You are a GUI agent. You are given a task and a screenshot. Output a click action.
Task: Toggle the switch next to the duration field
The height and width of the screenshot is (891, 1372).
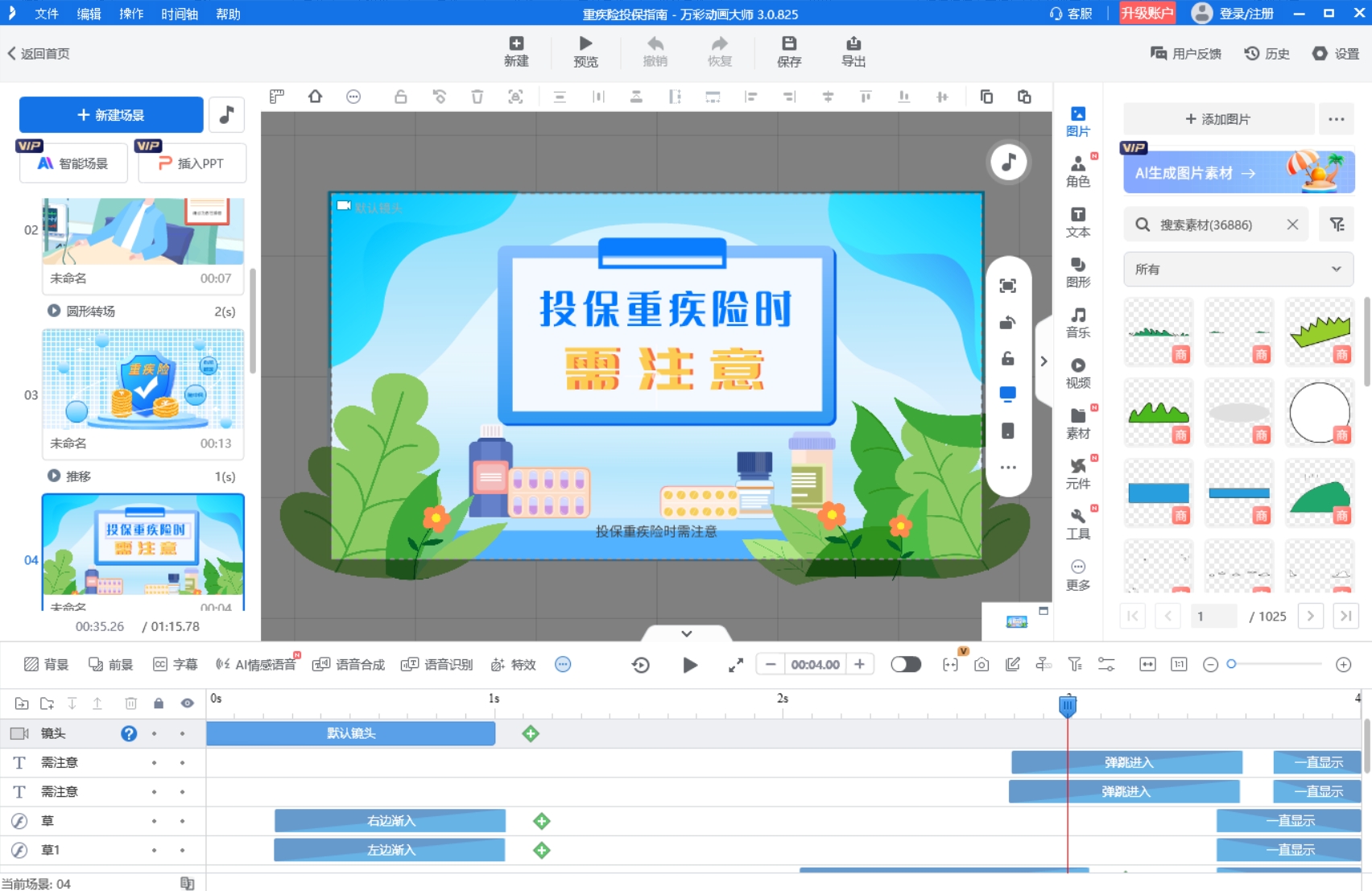coord(905,665)
